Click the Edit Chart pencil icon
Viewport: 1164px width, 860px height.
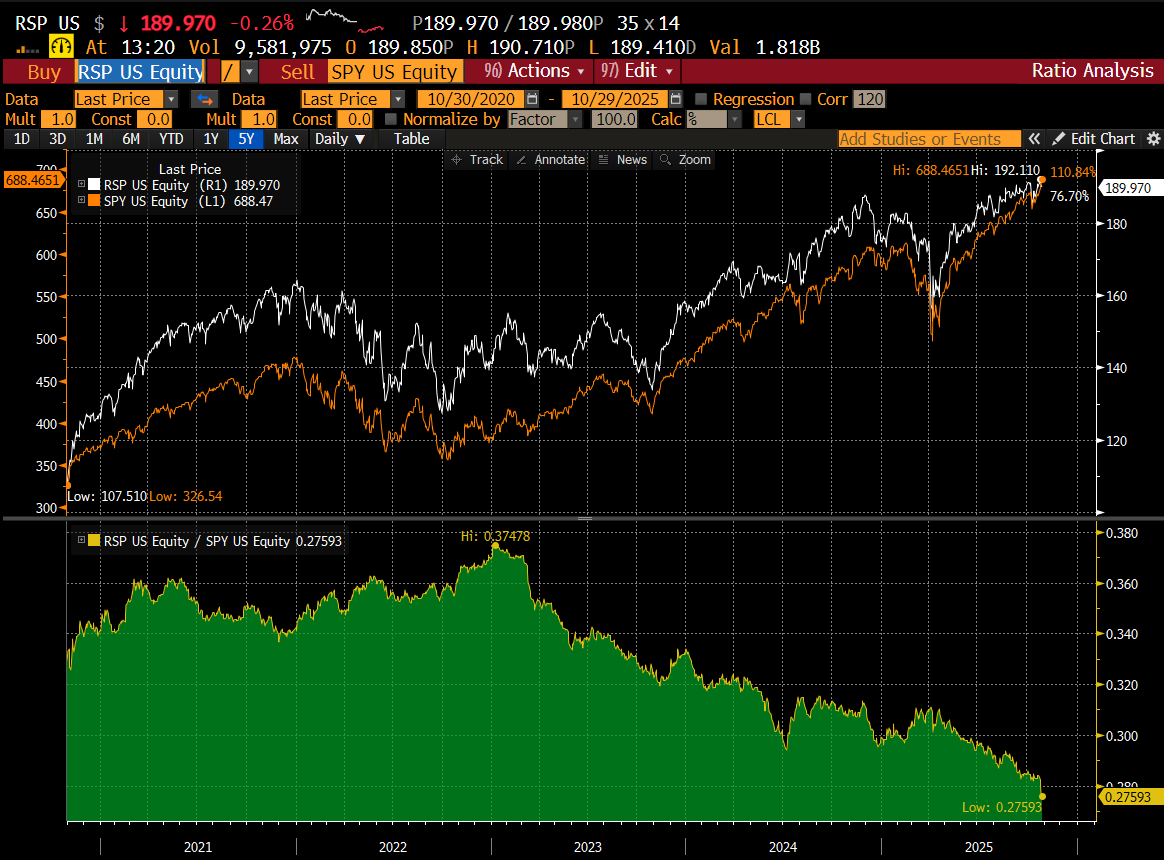[1059, 139]
